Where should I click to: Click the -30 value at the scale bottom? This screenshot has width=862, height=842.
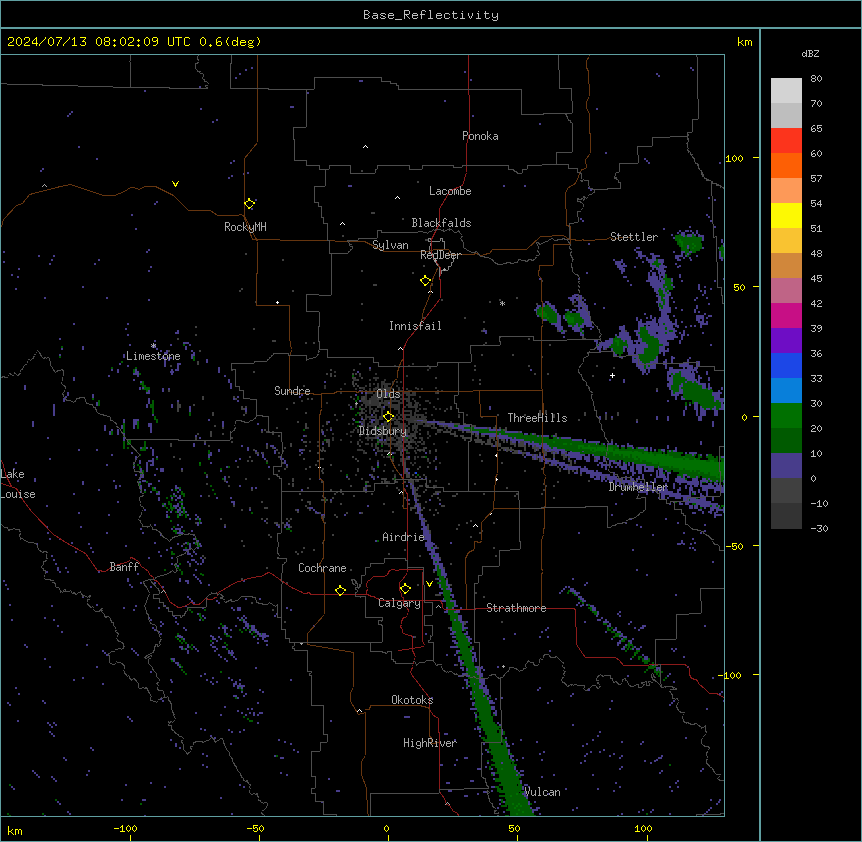coord(819,528)
